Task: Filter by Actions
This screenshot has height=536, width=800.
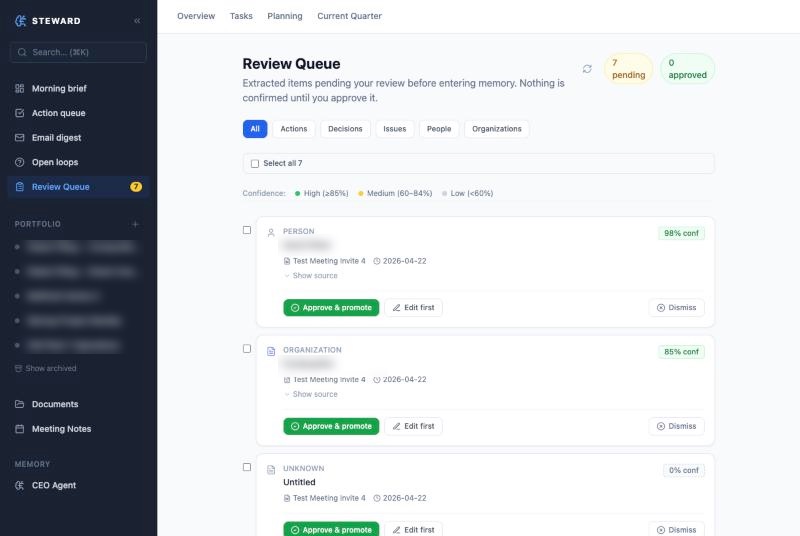Action: coord(294,129)
